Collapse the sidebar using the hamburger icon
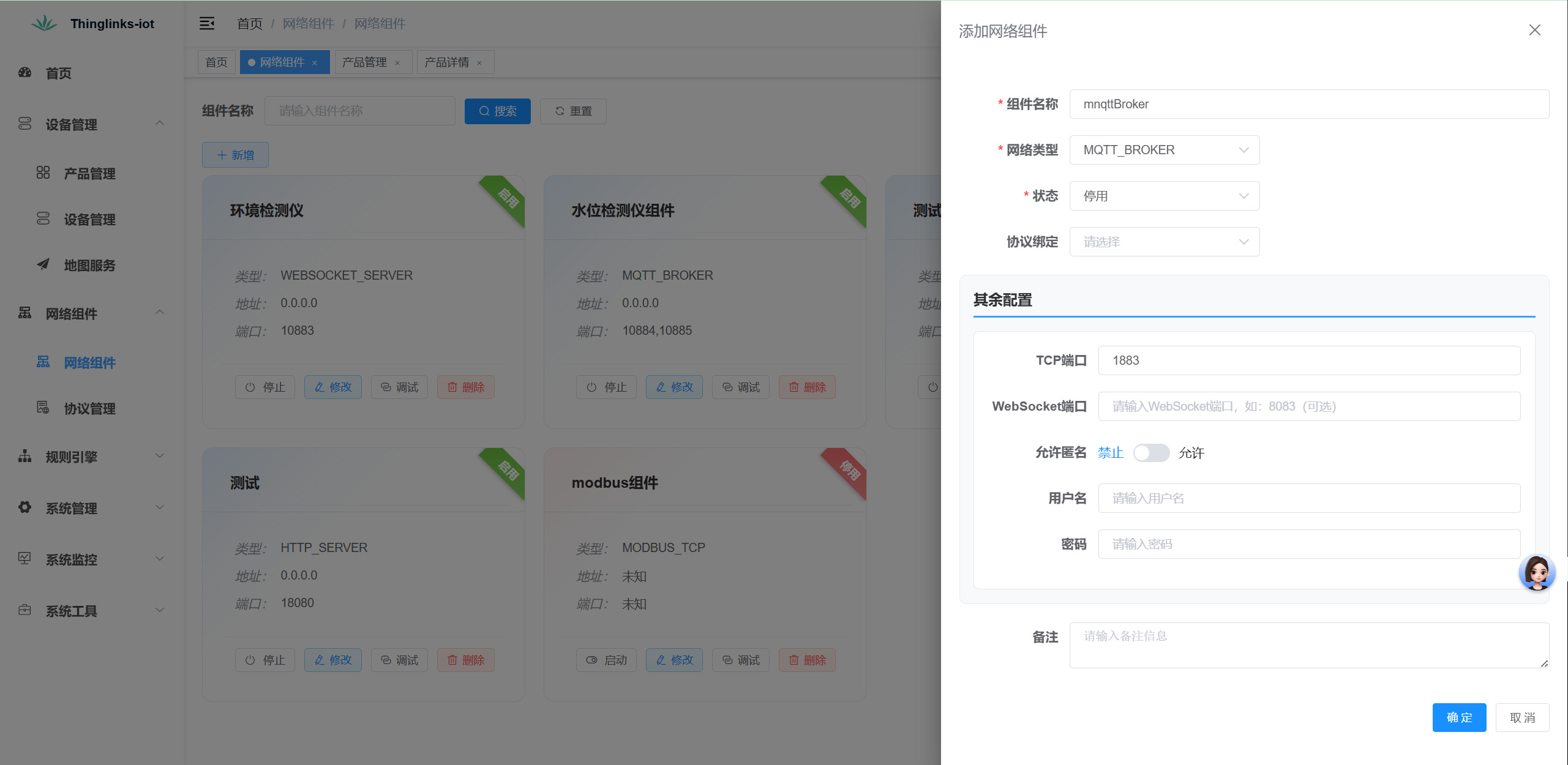This screenshot has width=1568, height=765. [207, 23]
